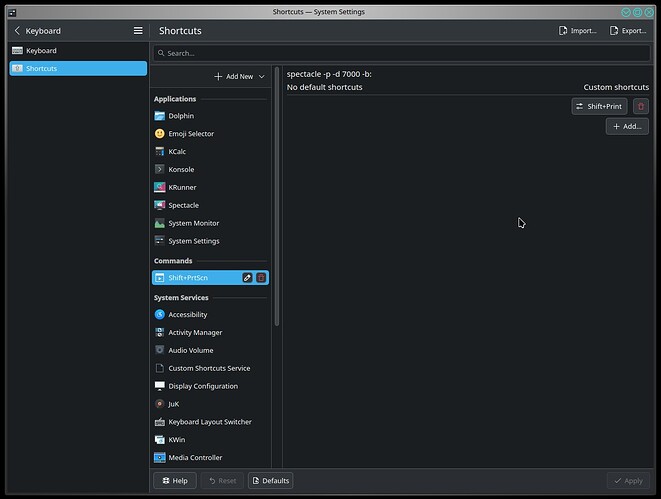The height and width of the screenshot is (499, 661).
Task: Select the text "Dolphin"
Action: (x=181, y=116)
